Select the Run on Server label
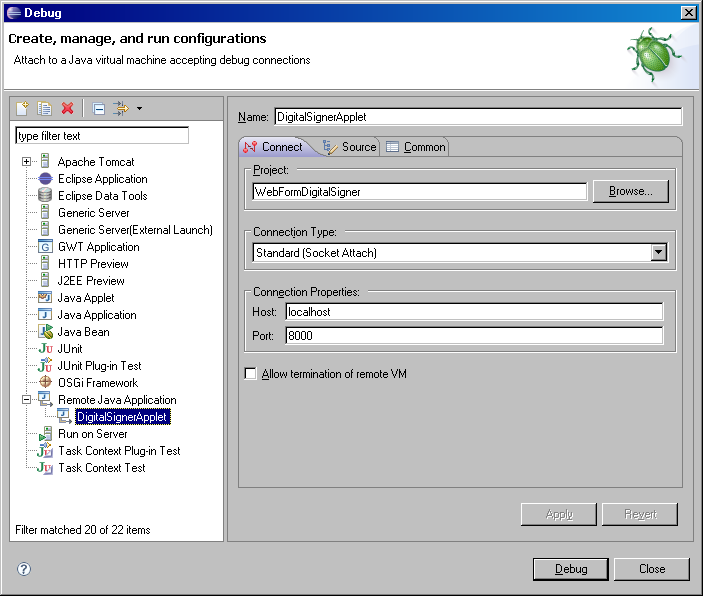This screenshot has width=703, height=596. click(x=93, y=434)
